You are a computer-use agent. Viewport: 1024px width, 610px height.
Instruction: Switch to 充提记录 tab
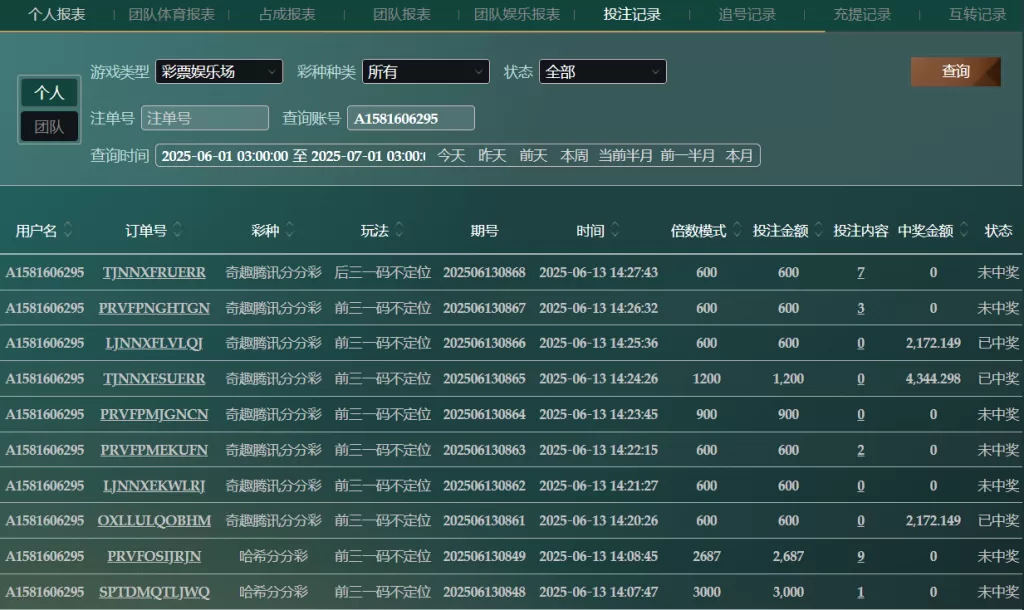pyautogui.click(x=862, y=14)
